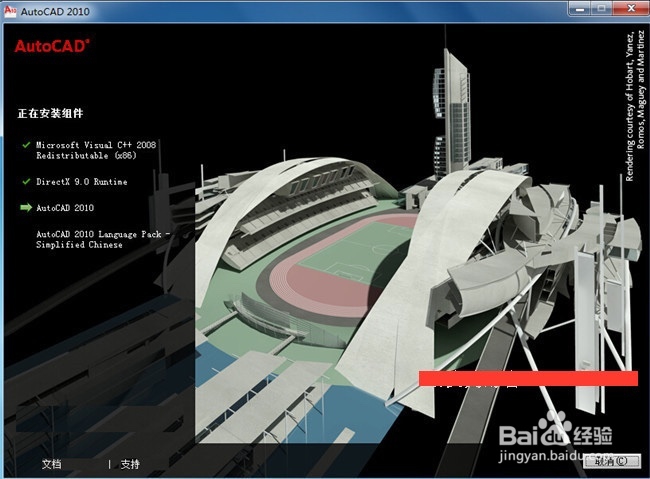Select 'AutoCAD 2010' component in install list
Screen dimensions: 650x479
click(65, 208)
